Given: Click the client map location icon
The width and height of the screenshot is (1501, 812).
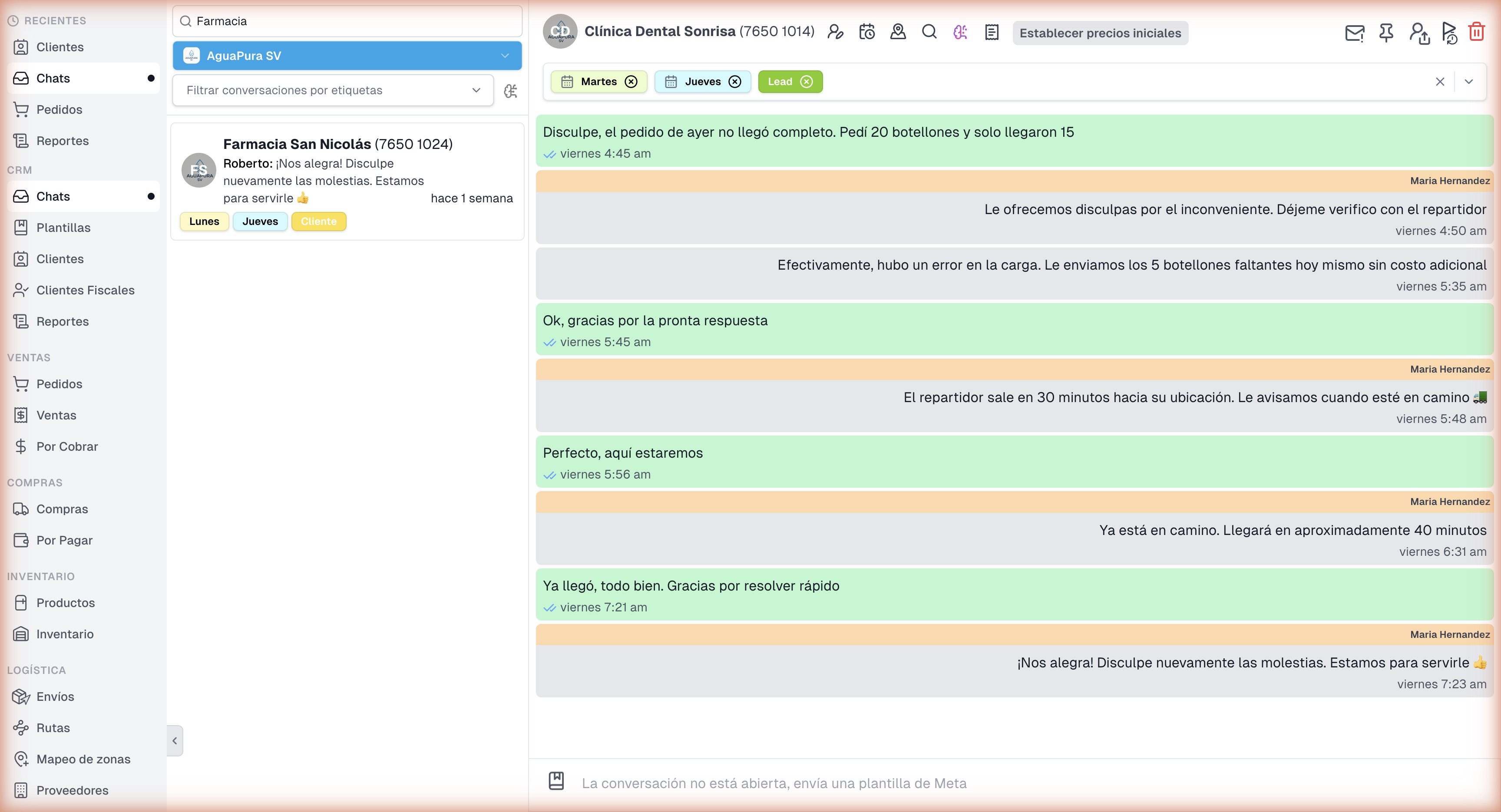Looking at the screenshot, I should (898, 32).
